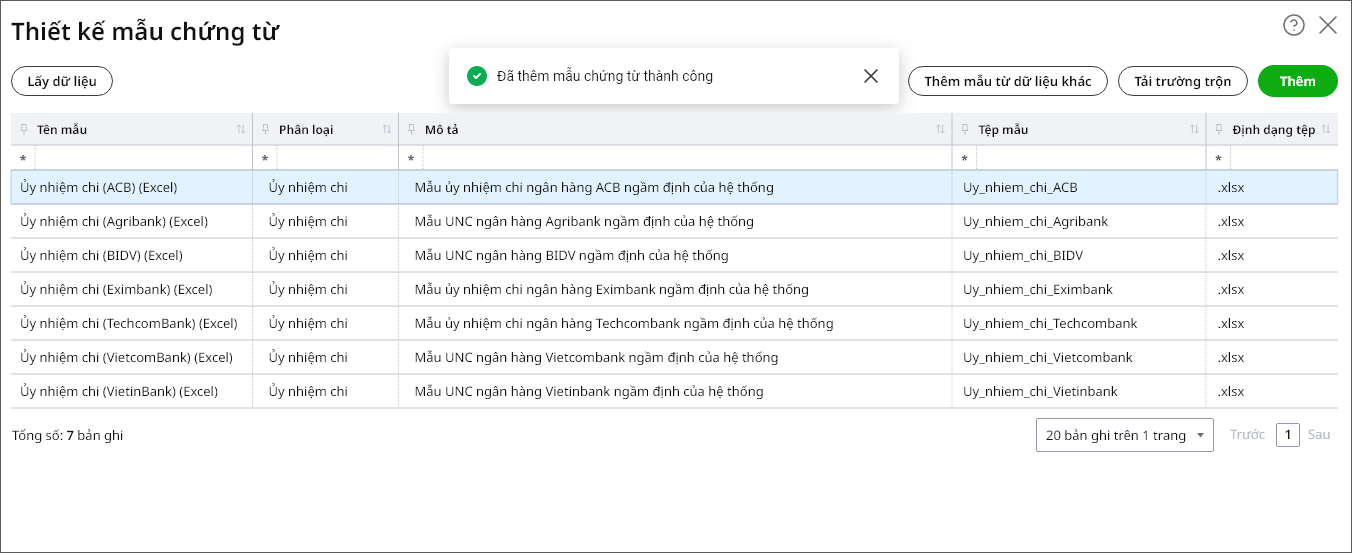
Task: Focus the Phân loại filter input
Action: click(x=337, y=159)
